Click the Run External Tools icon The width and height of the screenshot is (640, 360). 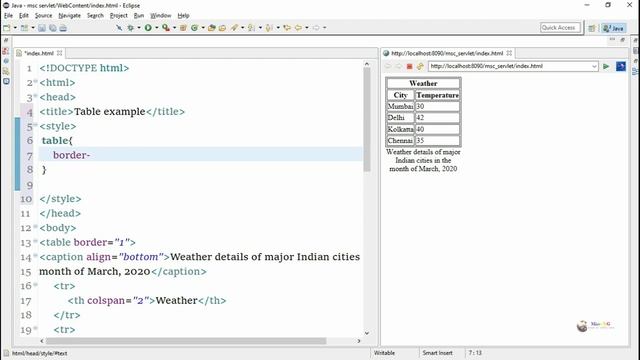pos(166,28)
